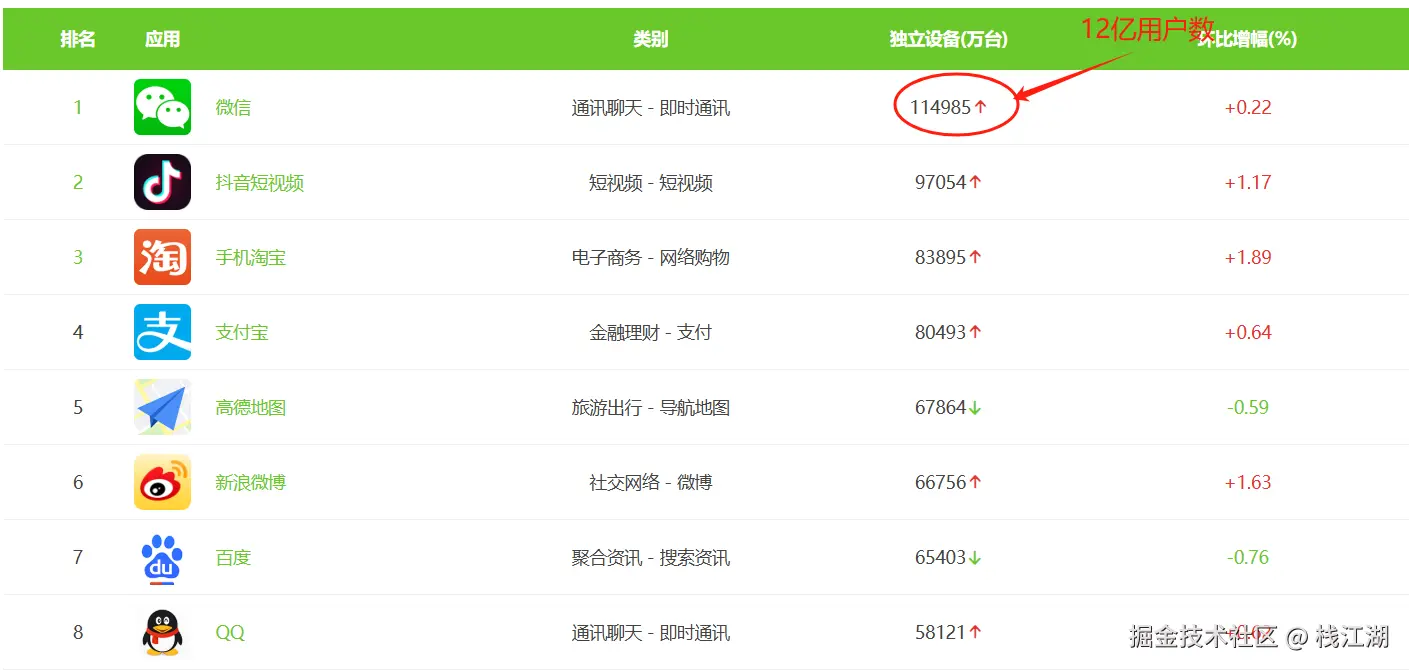Select the value 80493 for 支付宝
The width and height of the screenshot is (1409, 670).
click(x=940, y=332)
